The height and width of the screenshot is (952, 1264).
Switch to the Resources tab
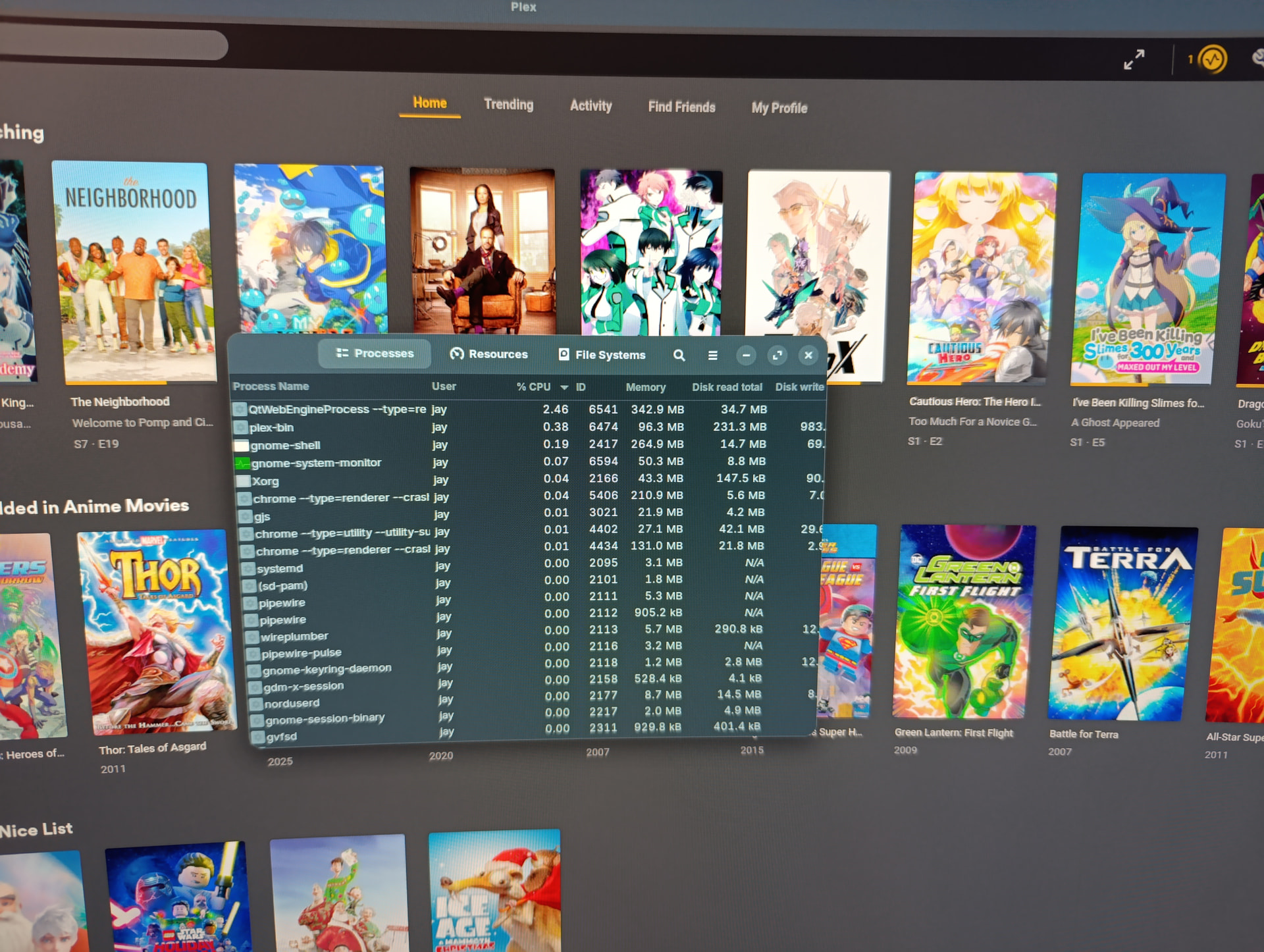(488, 354)
